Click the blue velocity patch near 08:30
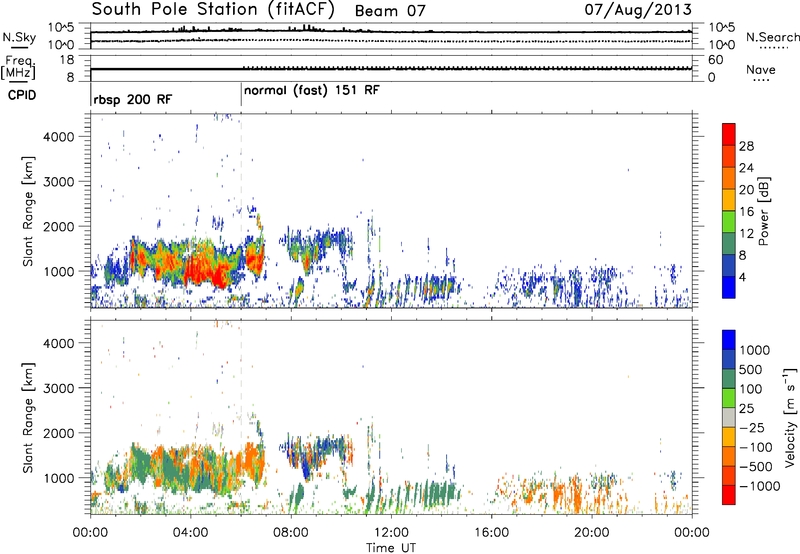This screenshot has height=554, width=800. click(x=306, y=468)
